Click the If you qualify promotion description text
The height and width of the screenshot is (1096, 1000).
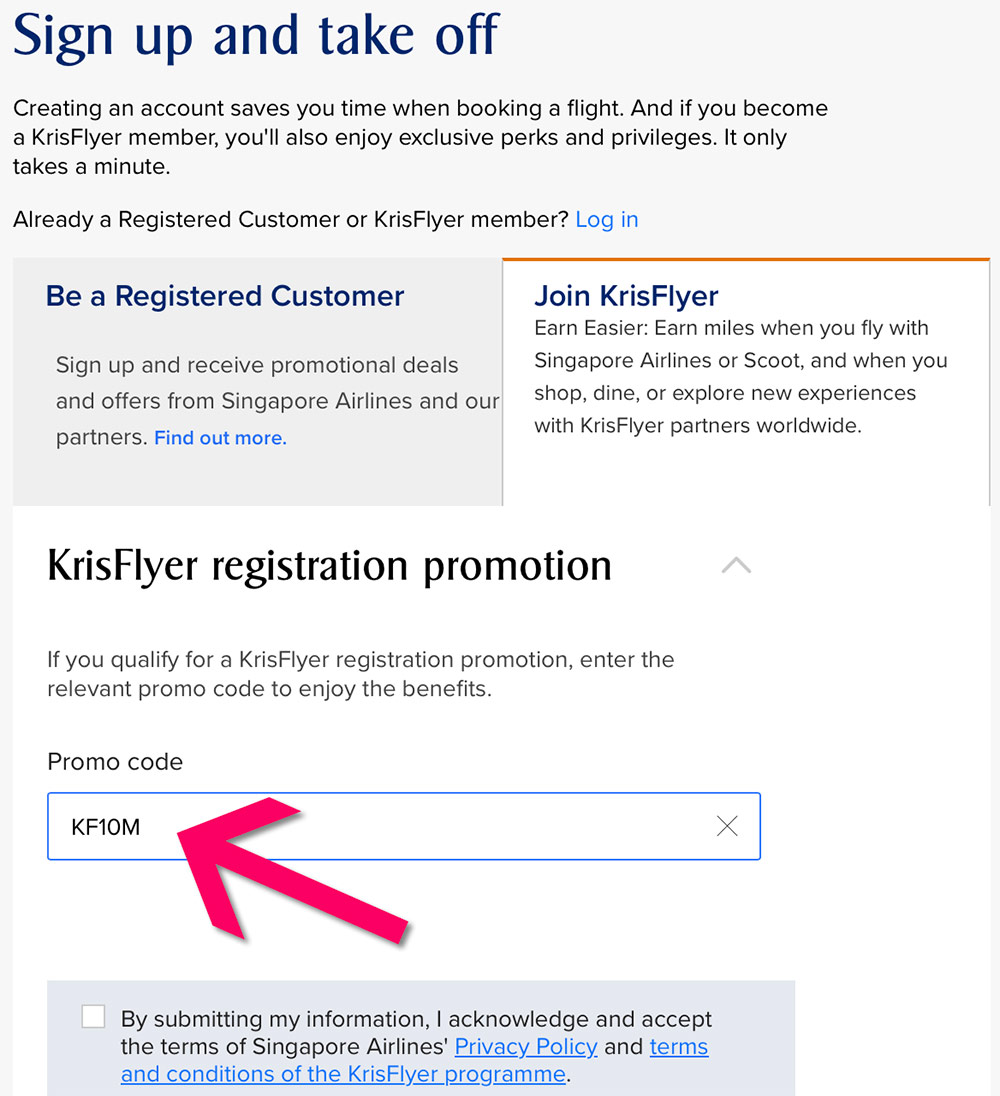pos(360,674)
